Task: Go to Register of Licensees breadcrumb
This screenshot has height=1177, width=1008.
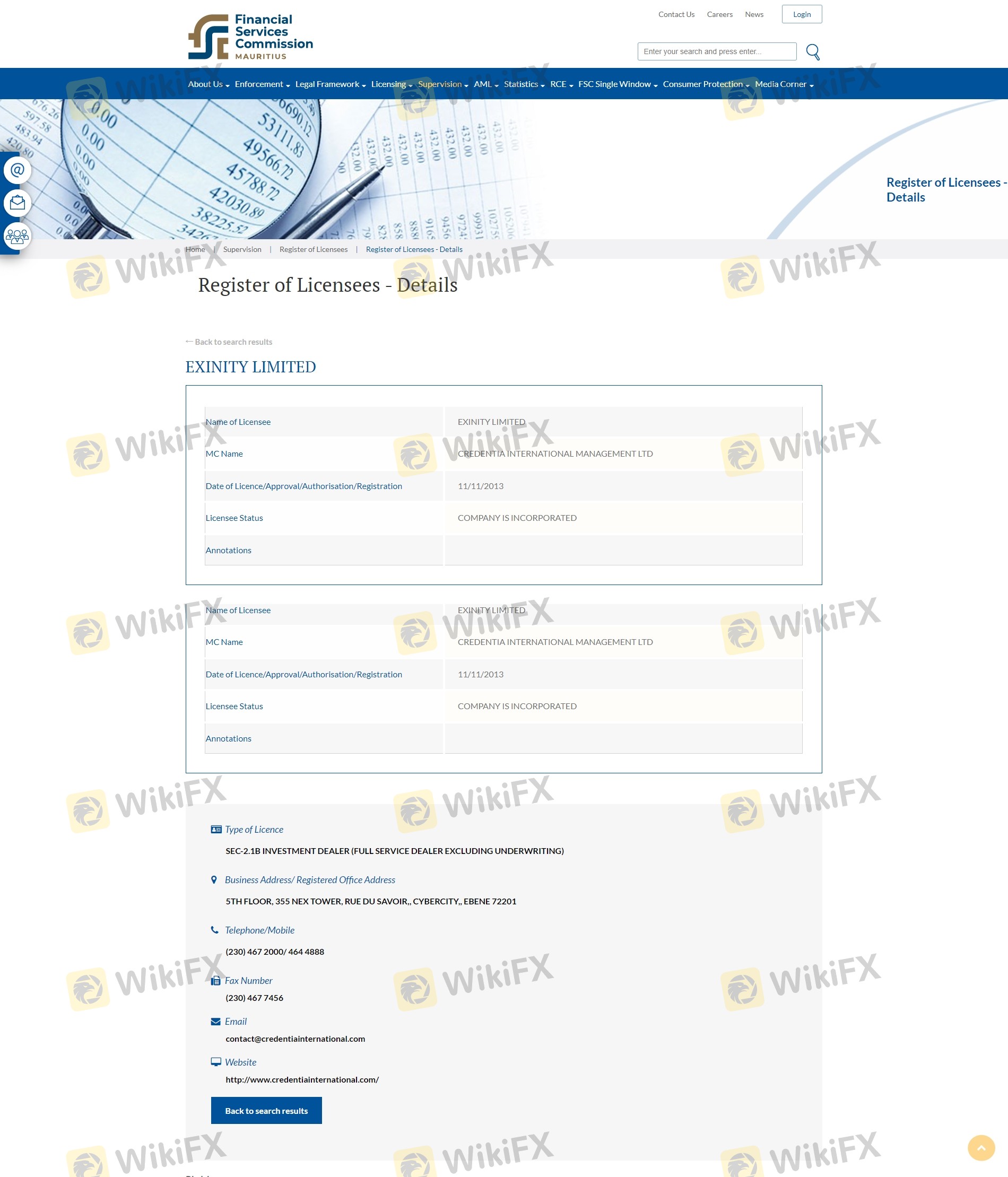Action: pyautogui.click(x=313, y=249)
